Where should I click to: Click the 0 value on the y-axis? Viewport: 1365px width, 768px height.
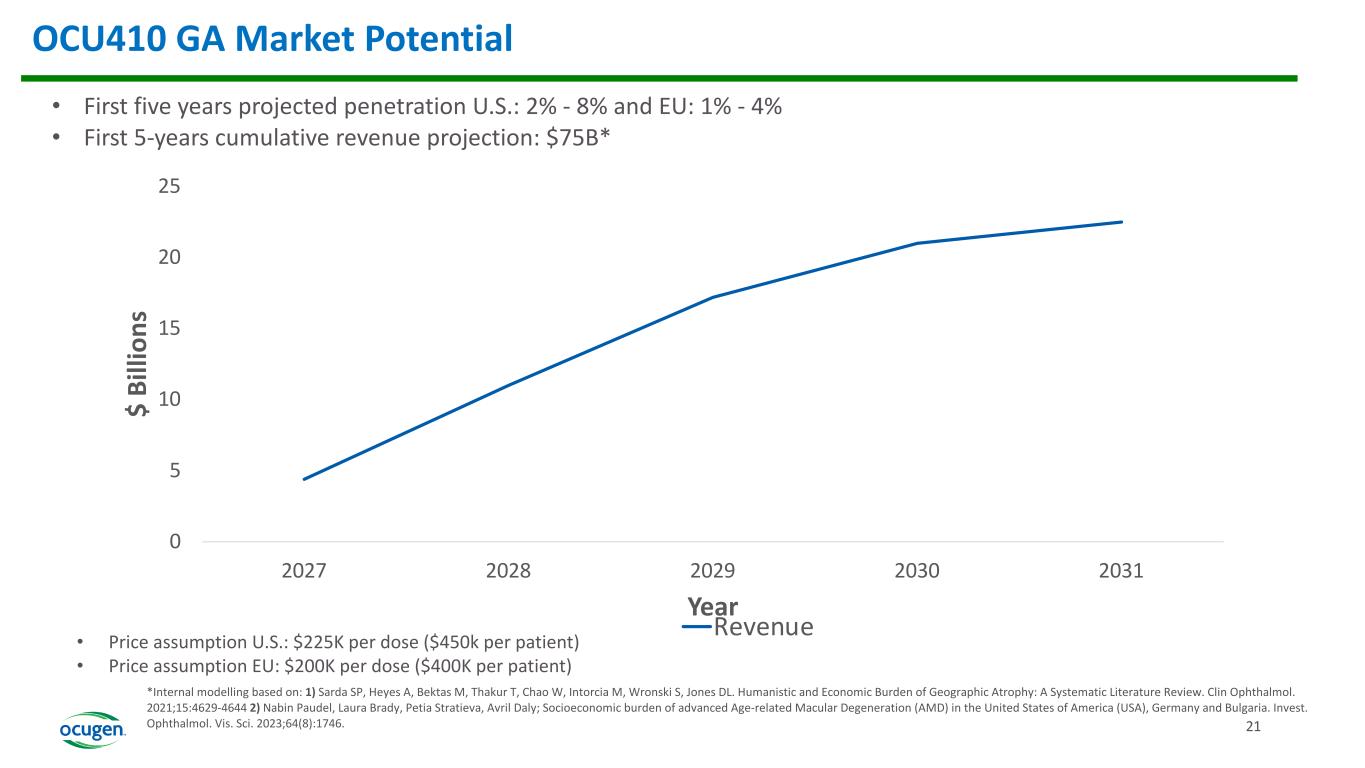coord(175,541)
